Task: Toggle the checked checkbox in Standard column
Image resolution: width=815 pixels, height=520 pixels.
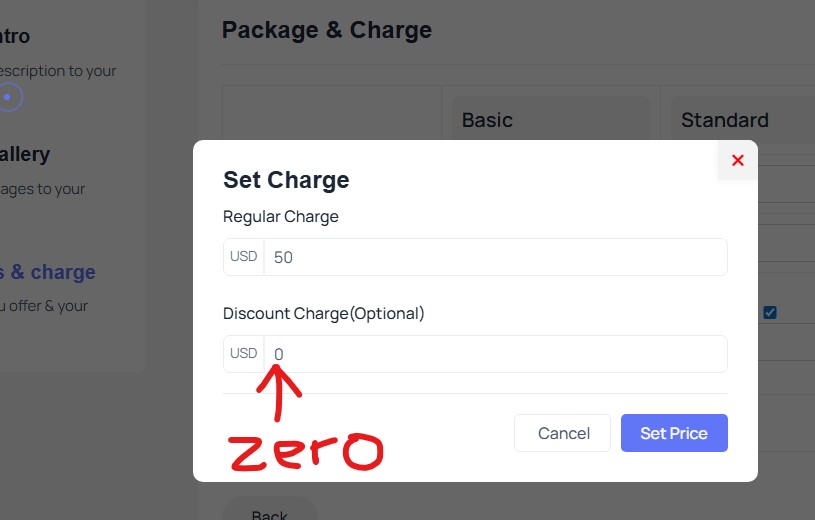Action: click(x=770, y=312)
